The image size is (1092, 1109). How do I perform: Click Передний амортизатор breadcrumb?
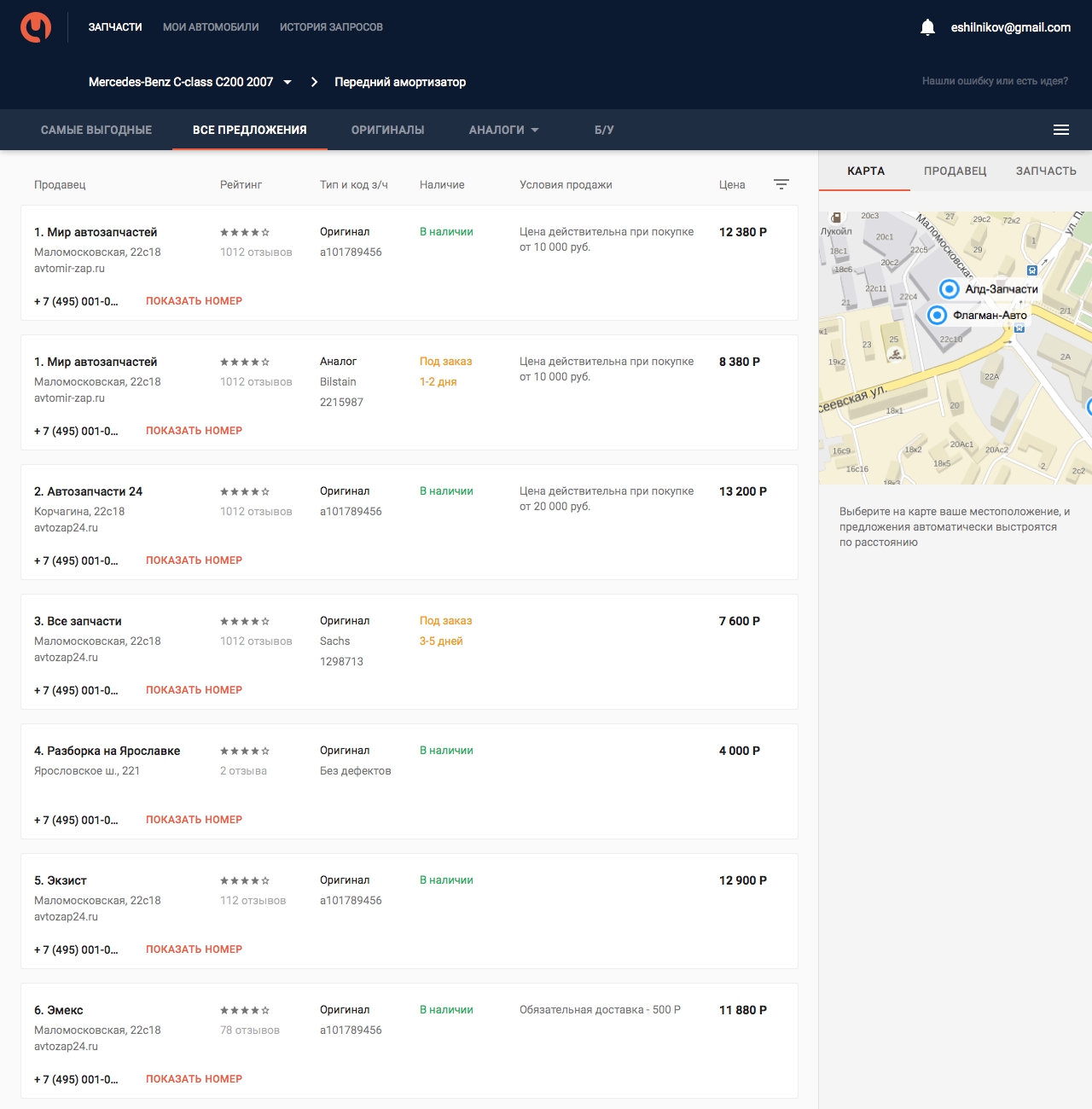tap(400, 82)
